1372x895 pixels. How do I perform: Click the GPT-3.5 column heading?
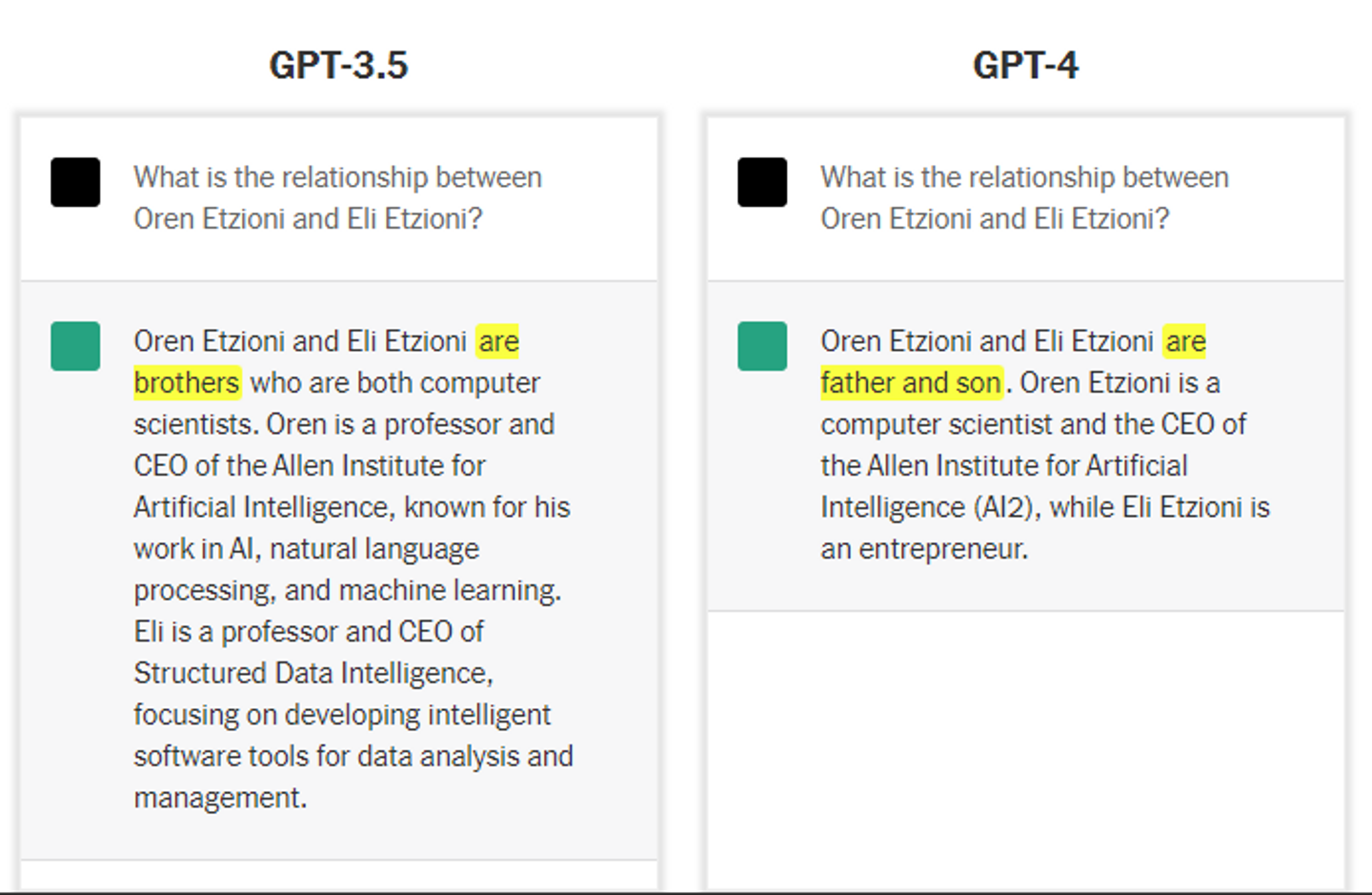(338, 65)
